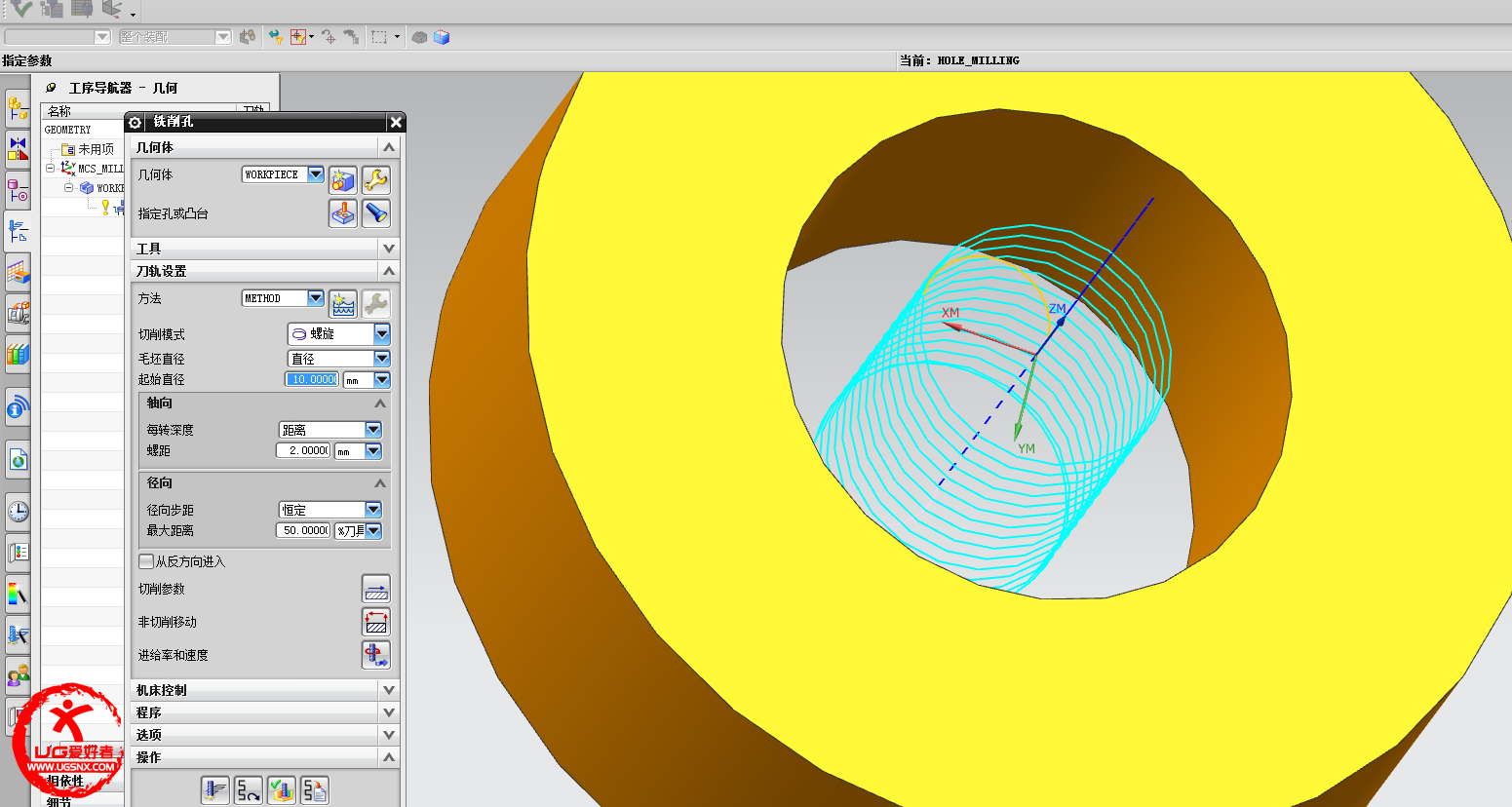Click the gear icon in 铣削孔 dialog title
The height and width of the screenshot is (807, 1512).
click(136, 122)
